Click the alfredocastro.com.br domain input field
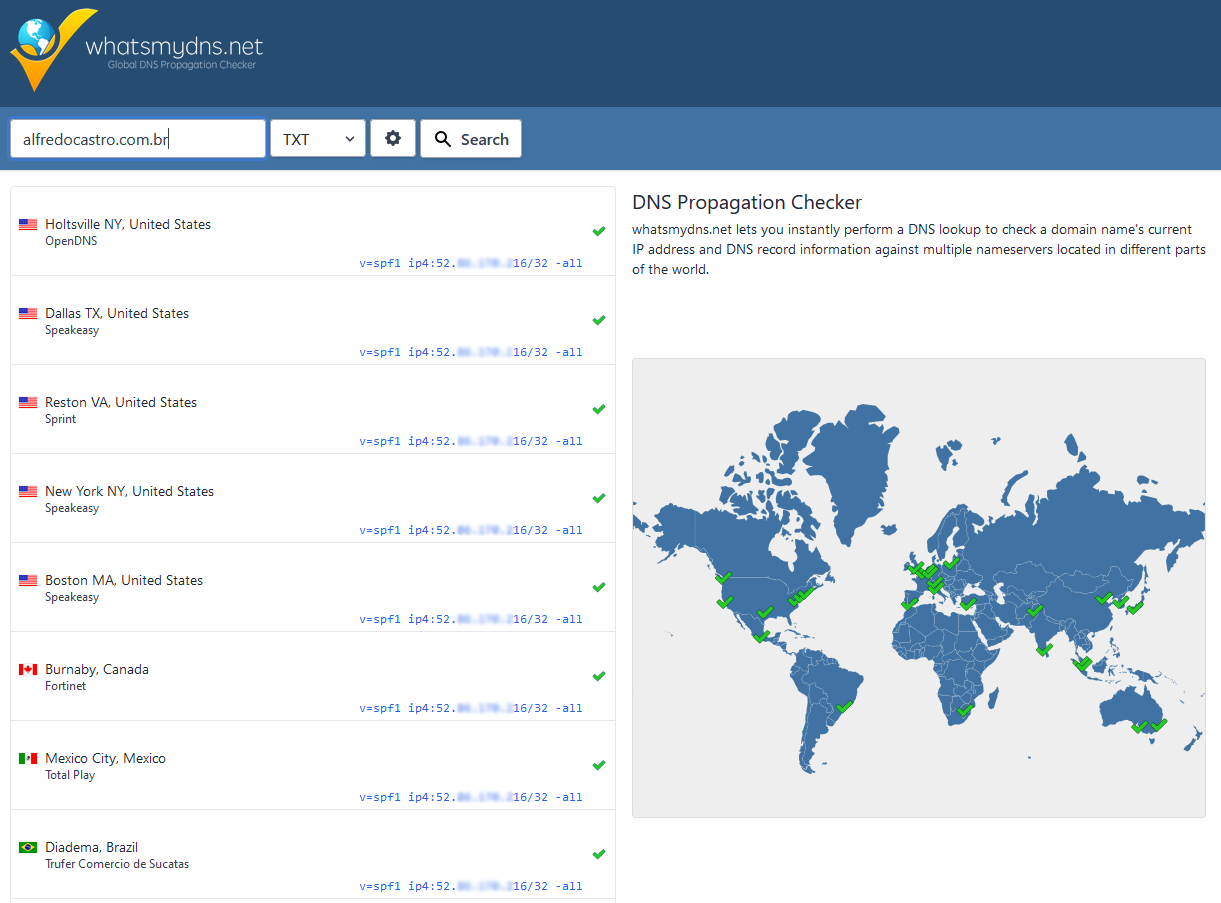 pyautogui.click(x=138, y=139)
